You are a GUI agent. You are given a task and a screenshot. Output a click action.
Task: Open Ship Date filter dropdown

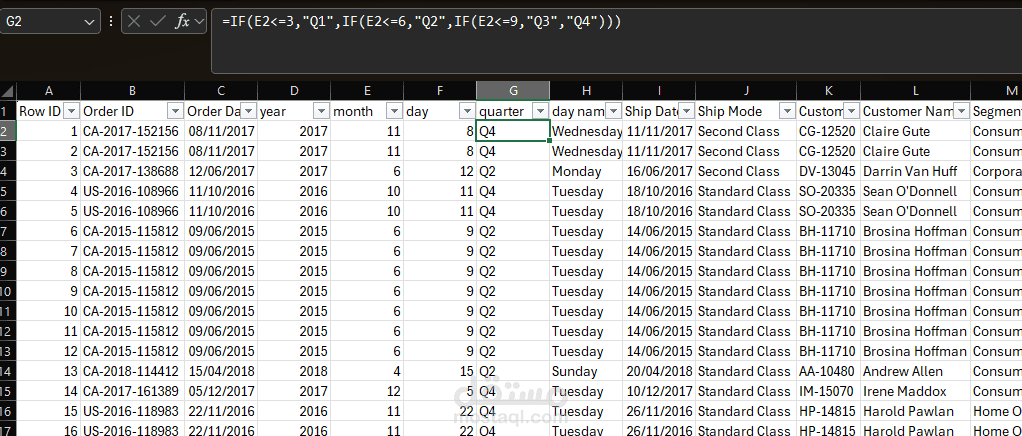pos(686,111)
